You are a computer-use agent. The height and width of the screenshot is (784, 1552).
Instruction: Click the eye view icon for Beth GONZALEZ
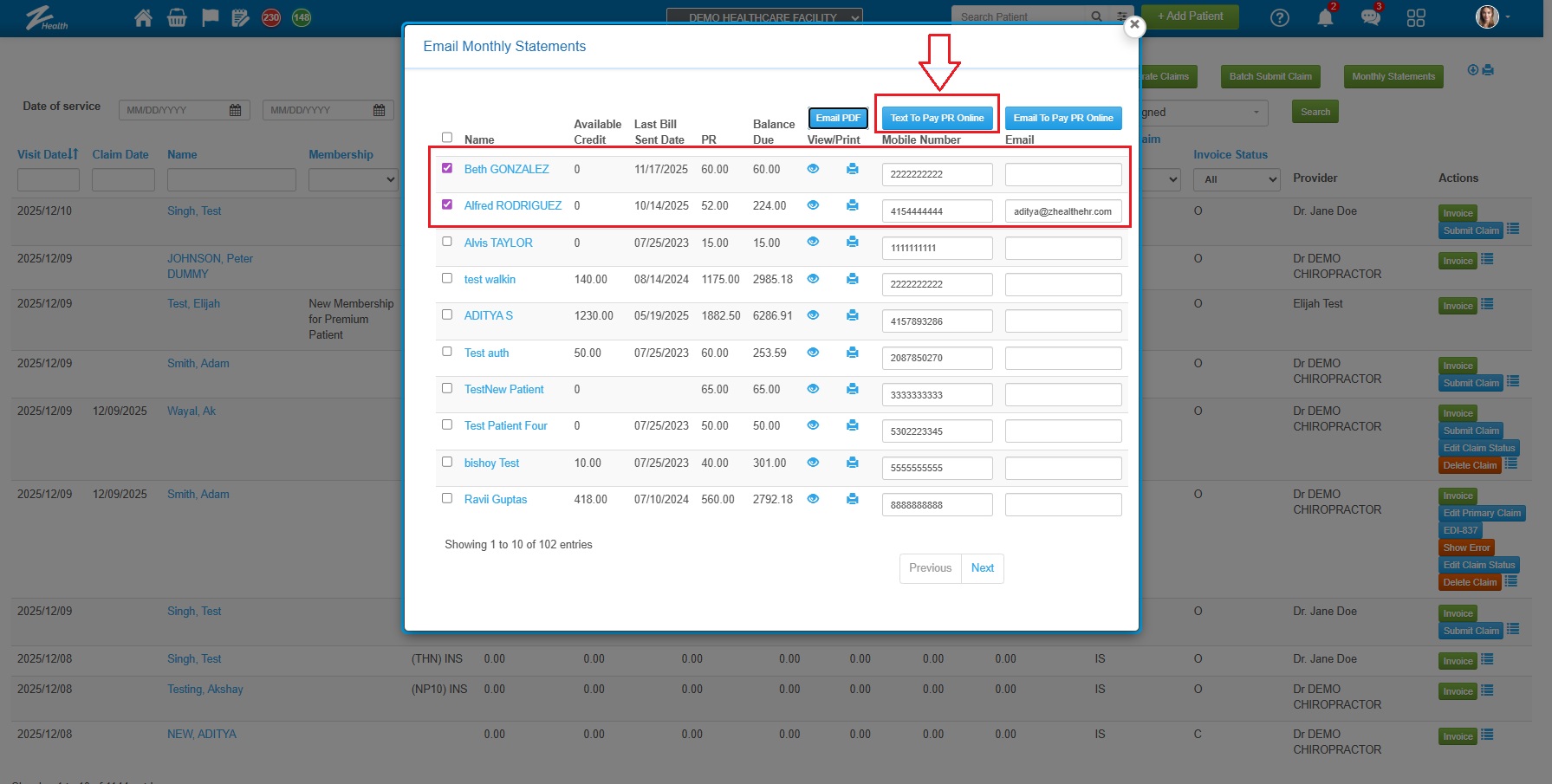click(813, 169)
